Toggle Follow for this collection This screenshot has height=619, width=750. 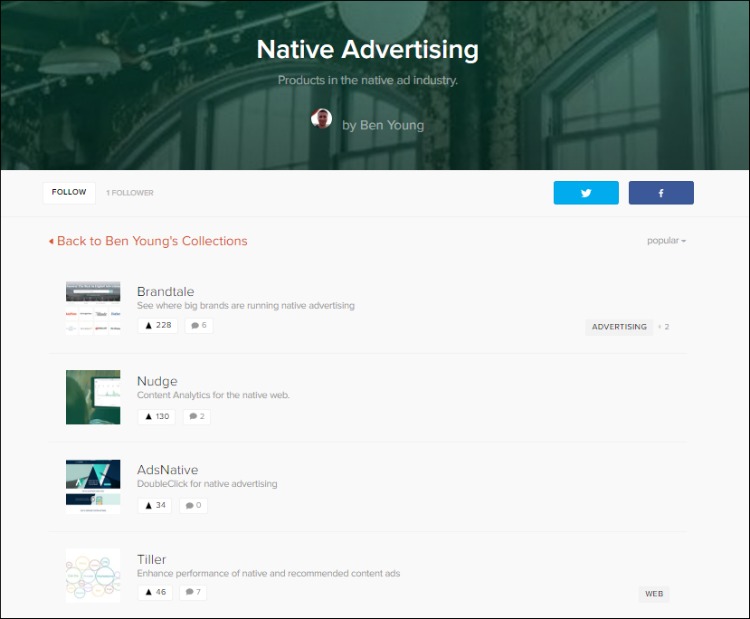(69, 192)
